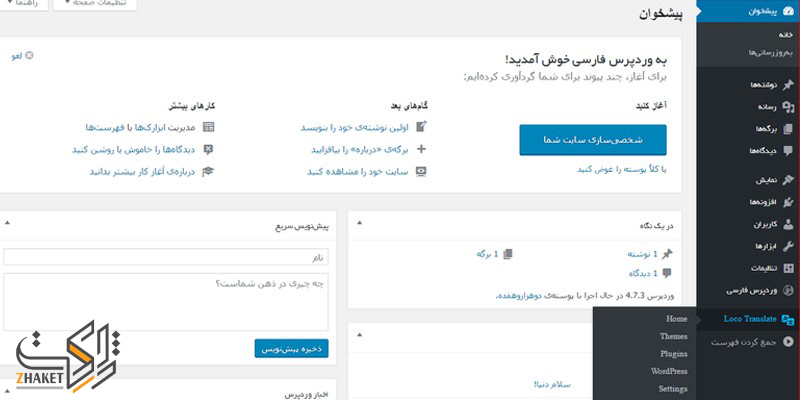Open به‌روزرسانی‌ها updates submenu item
This screenshot has height=400, width=800.
pos(770,53)
